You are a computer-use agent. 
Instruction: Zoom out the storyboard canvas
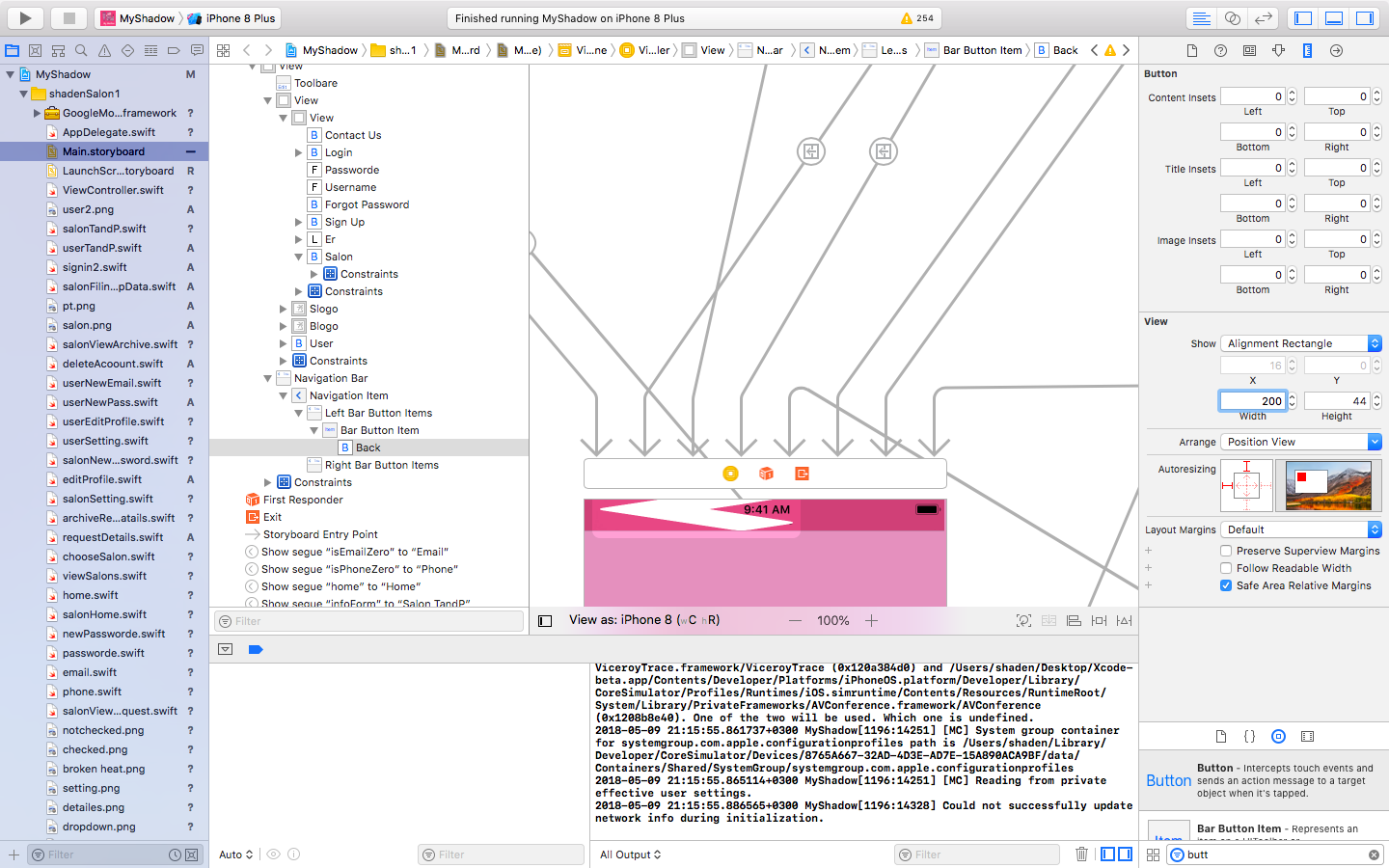pos(795,621)
